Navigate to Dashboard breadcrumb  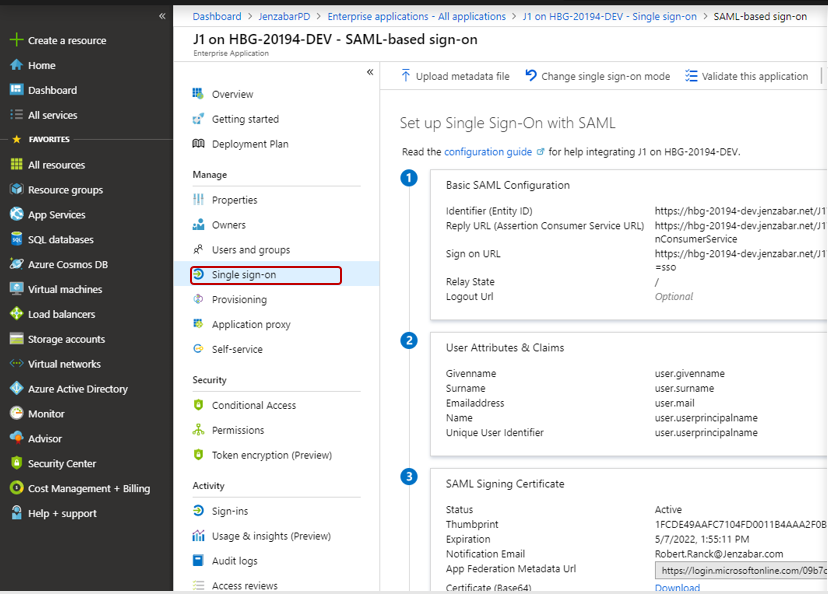click(x=216, y=17)
